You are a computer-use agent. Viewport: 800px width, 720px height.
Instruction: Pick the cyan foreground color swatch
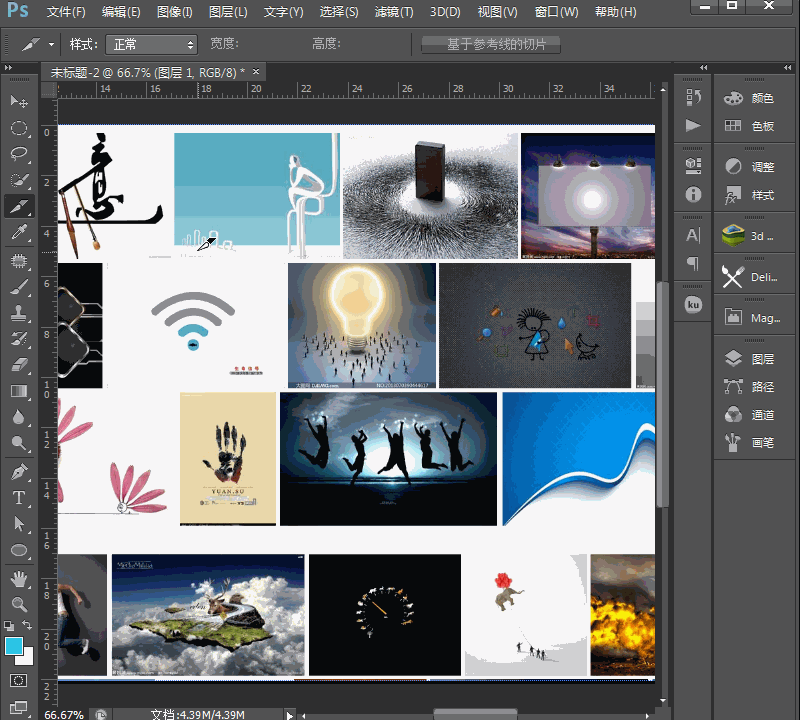(12, 644)
